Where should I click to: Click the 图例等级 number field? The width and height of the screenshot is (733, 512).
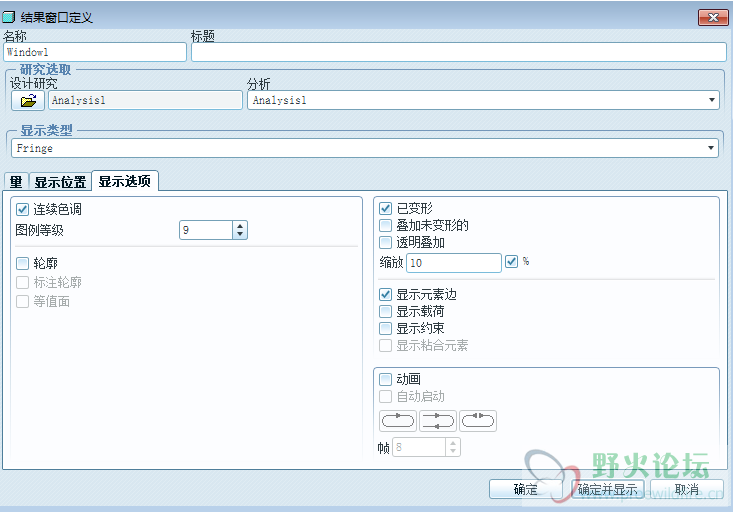click(206, 230)
